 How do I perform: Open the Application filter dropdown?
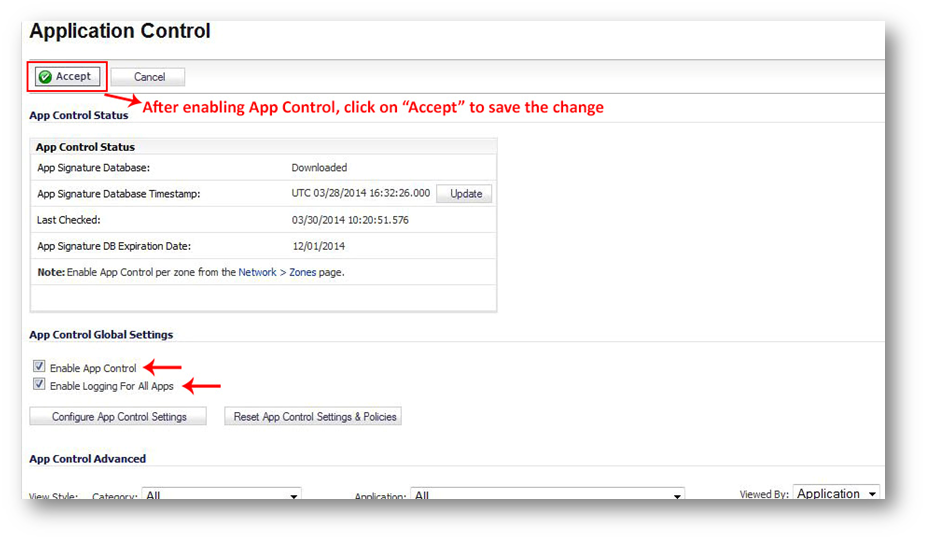point(548,495)
